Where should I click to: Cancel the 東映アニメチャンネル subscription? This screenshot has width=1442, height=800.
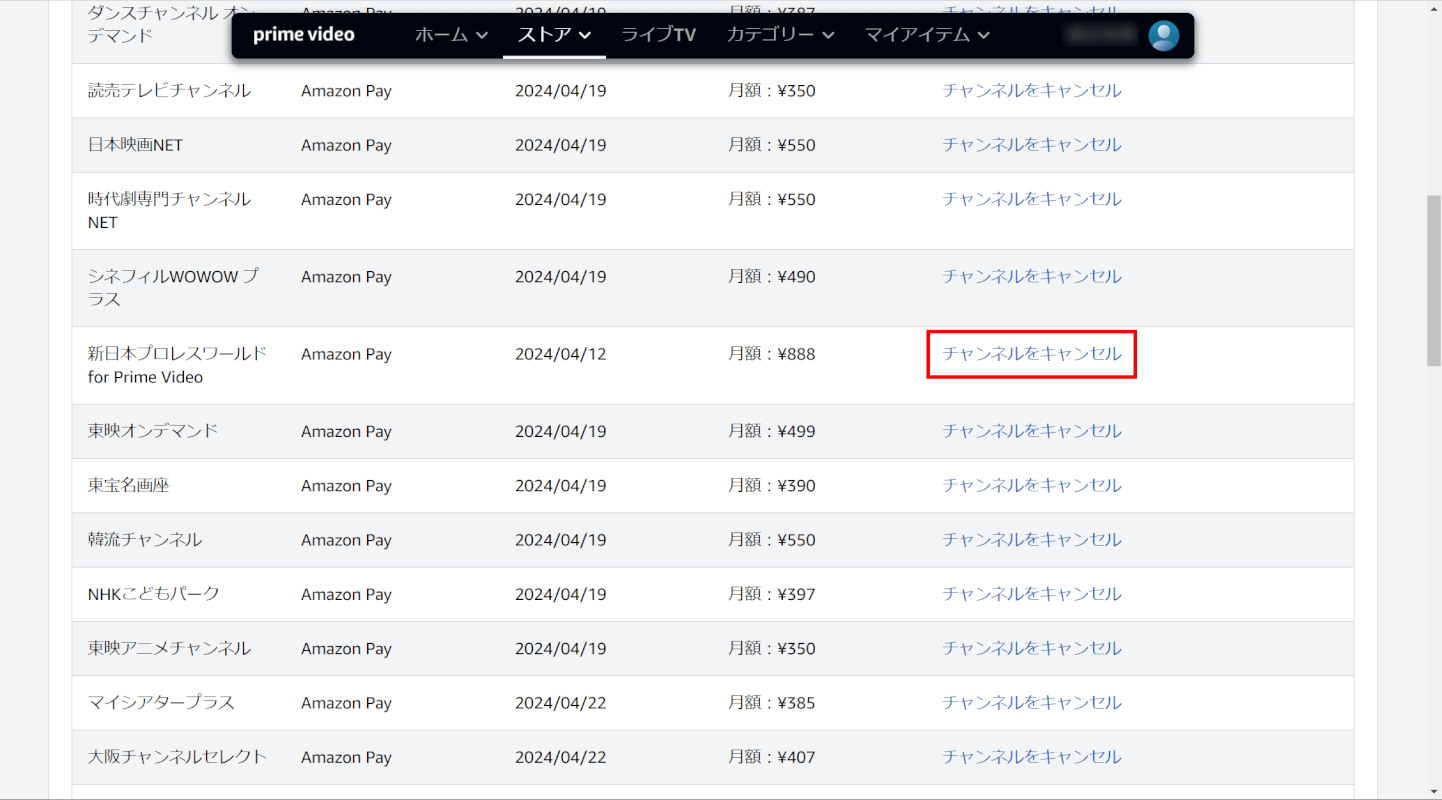(x=1032, y=648)
